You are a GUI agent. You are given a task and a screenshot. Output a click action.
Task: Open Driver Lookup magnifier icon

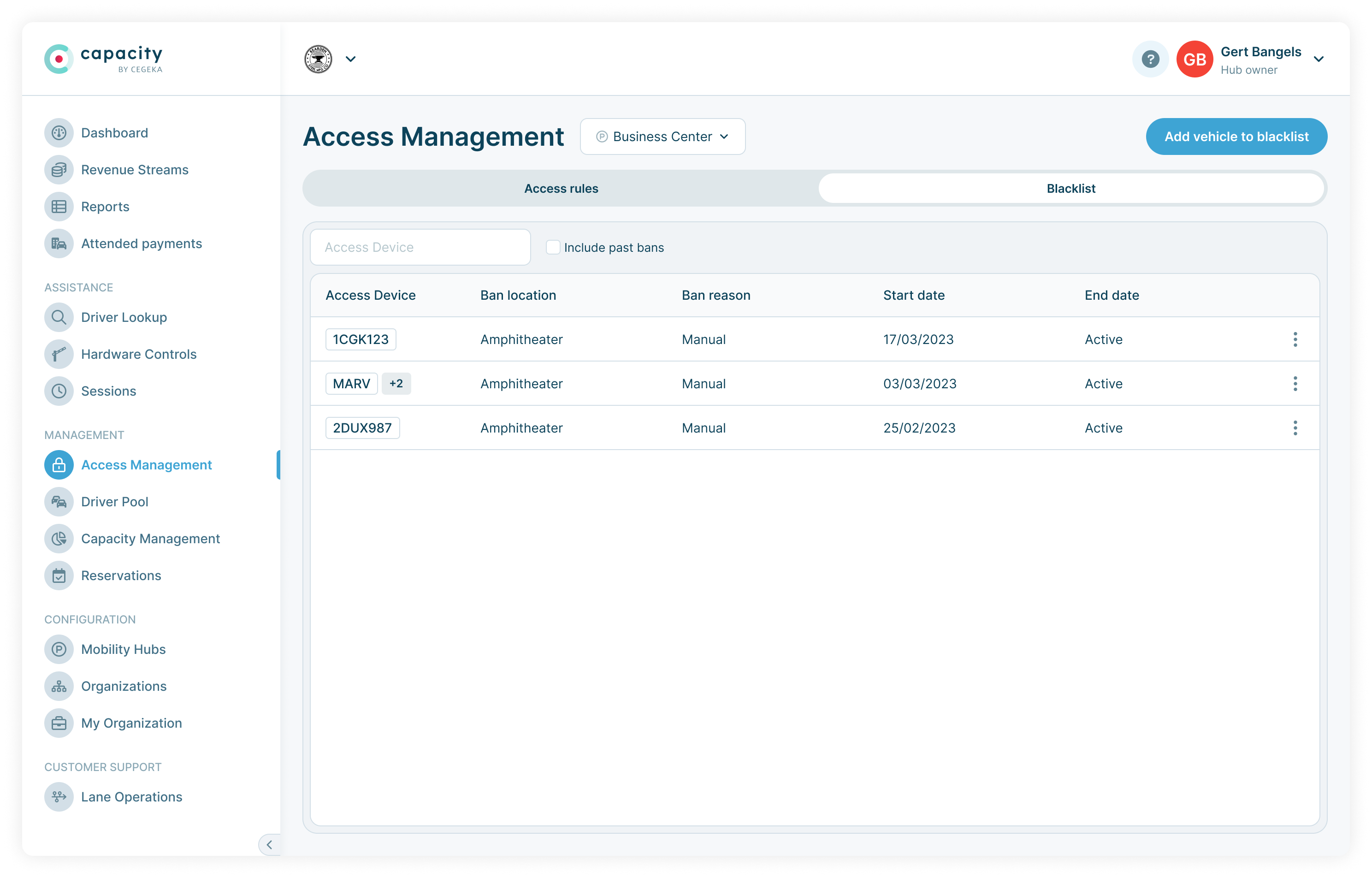click(x=59, y=317)
